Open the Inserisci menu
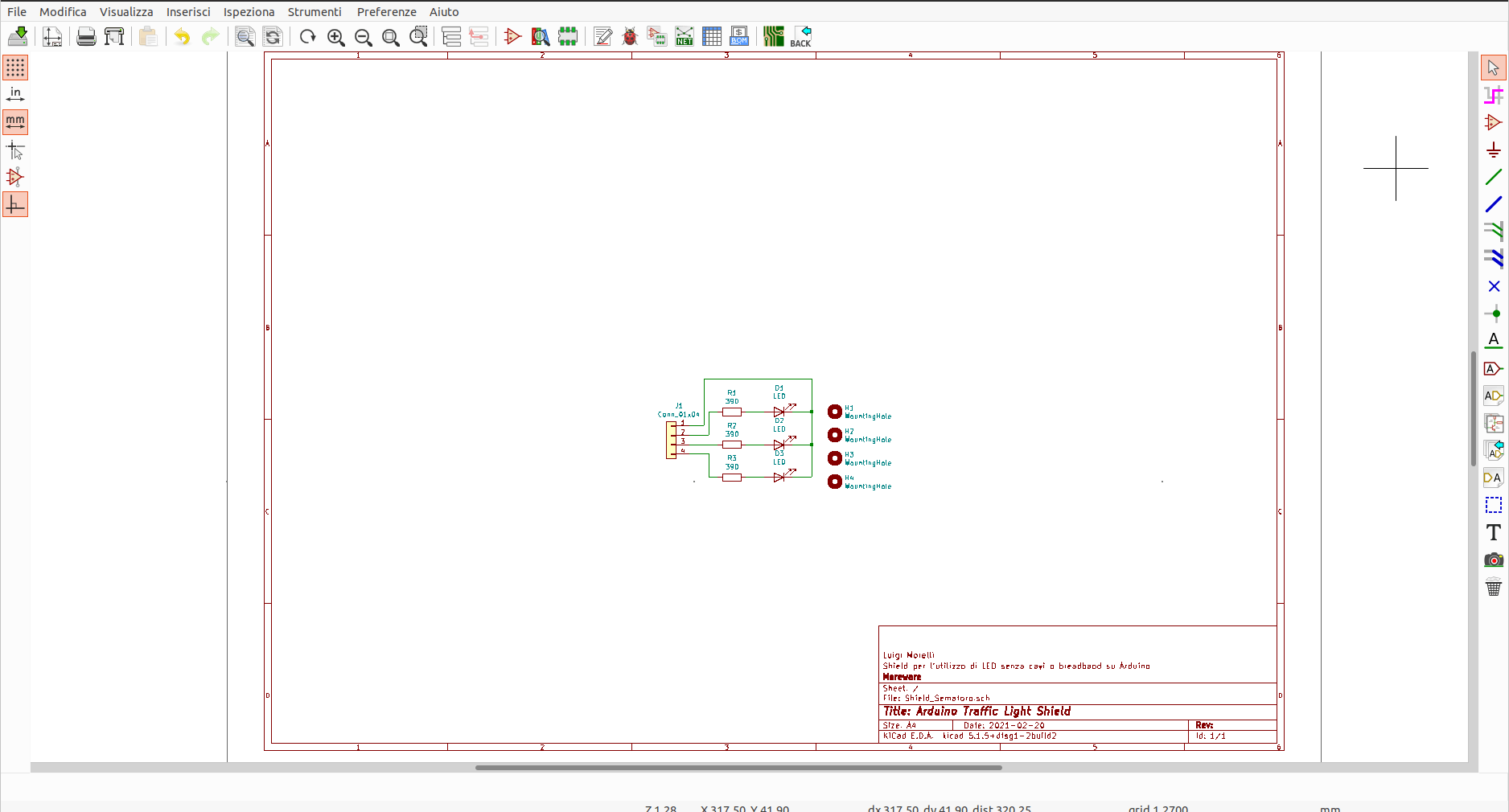This screenshot has width=1509, height=812. [x=188, y=12]
